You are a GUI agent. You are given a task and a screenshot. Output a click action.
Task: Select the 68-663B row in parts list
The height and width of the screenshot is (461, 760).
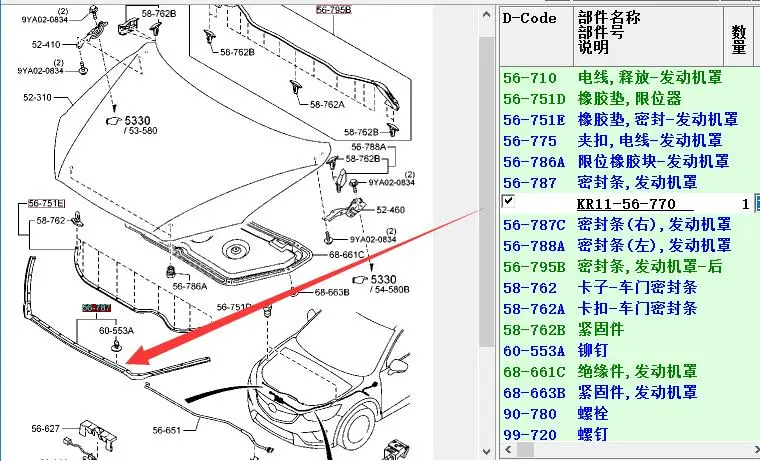629,393
